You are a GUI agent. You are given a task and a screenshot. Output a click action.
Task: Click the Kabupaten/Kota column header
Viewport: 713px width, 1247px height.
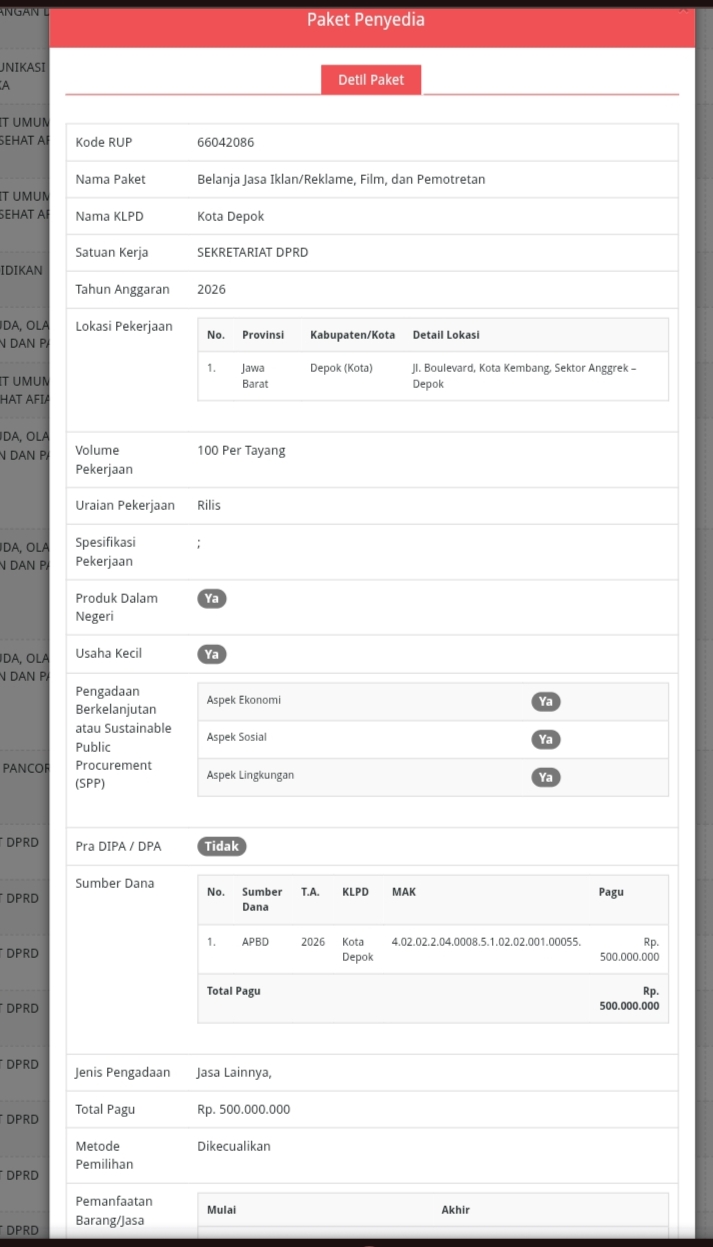point(353,335)
